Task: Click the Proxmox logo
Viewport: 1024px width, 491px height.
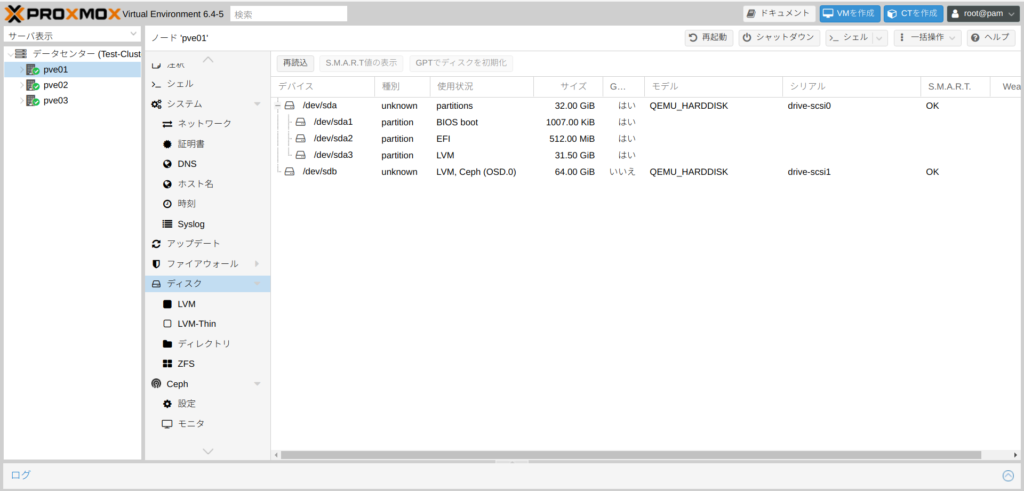Action: tap(63, 13)
